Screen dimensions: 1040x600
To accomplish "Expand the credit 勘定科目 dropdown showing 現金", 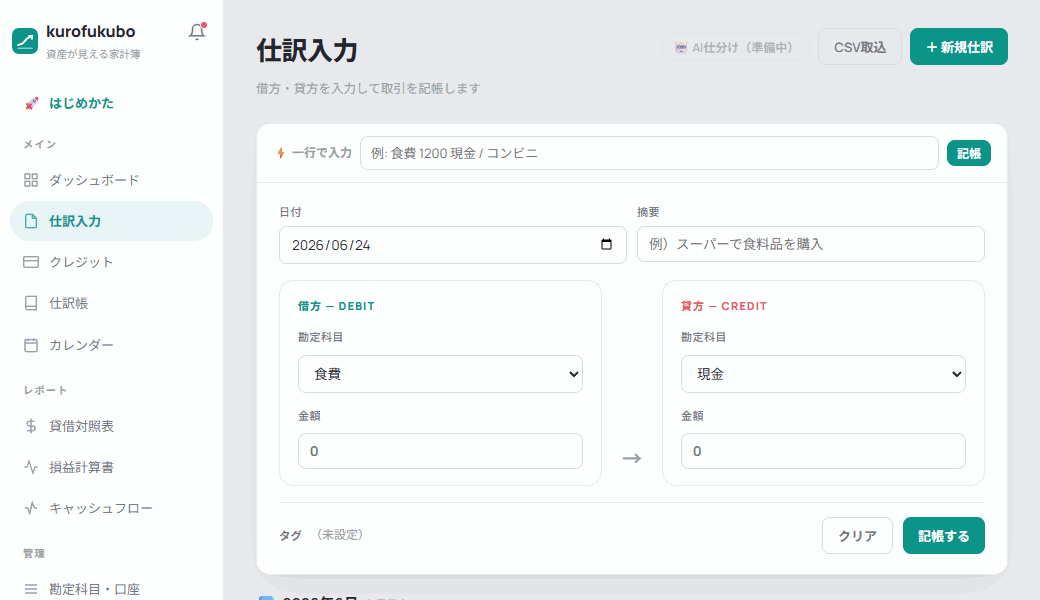I will pyautogui.click(x=823, y=374).
